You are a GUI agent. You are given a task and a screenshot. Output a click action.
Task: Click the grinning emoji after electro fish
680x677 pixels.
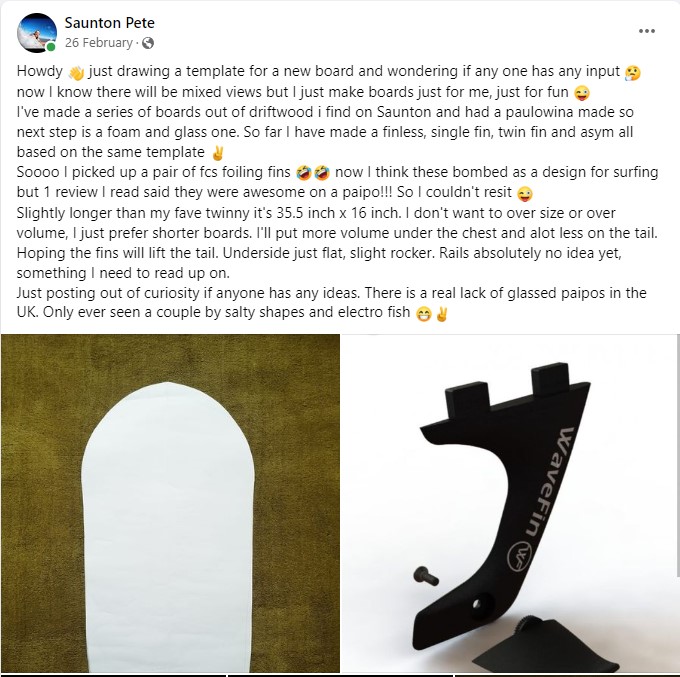pyautogui.click(x=423, y=314)
